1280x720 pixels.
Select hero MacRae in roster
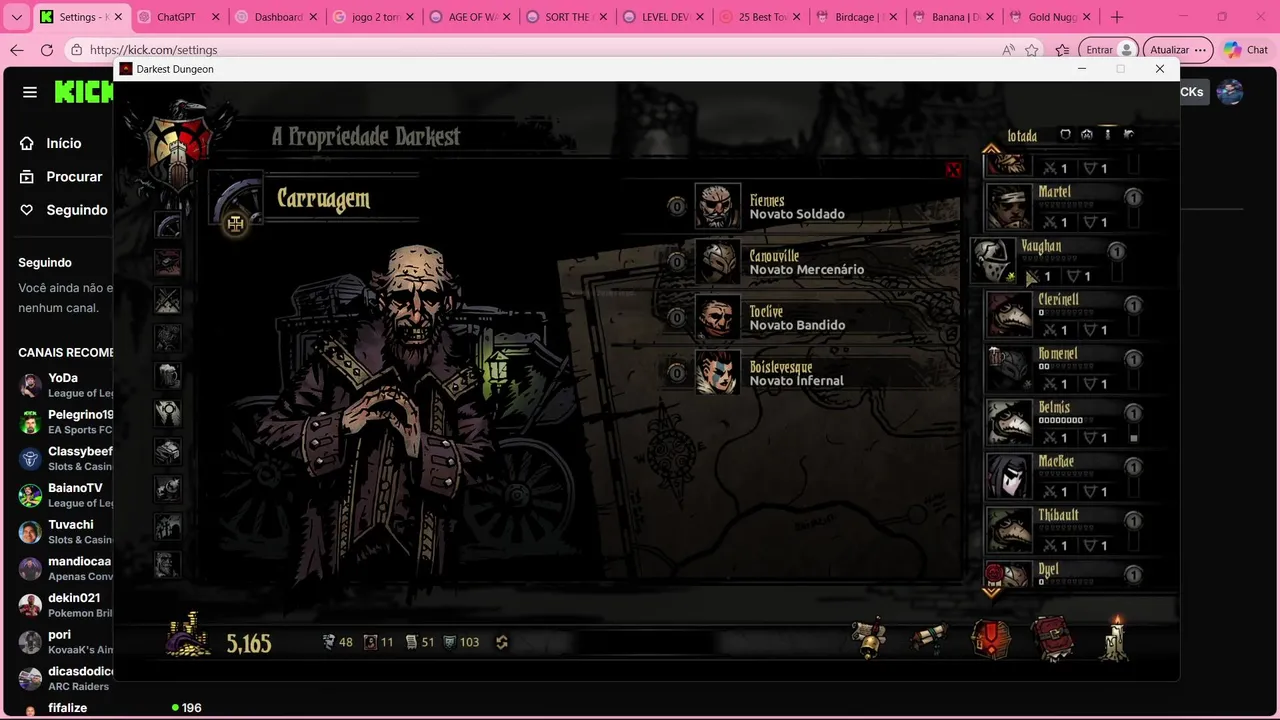point(1064,477)
